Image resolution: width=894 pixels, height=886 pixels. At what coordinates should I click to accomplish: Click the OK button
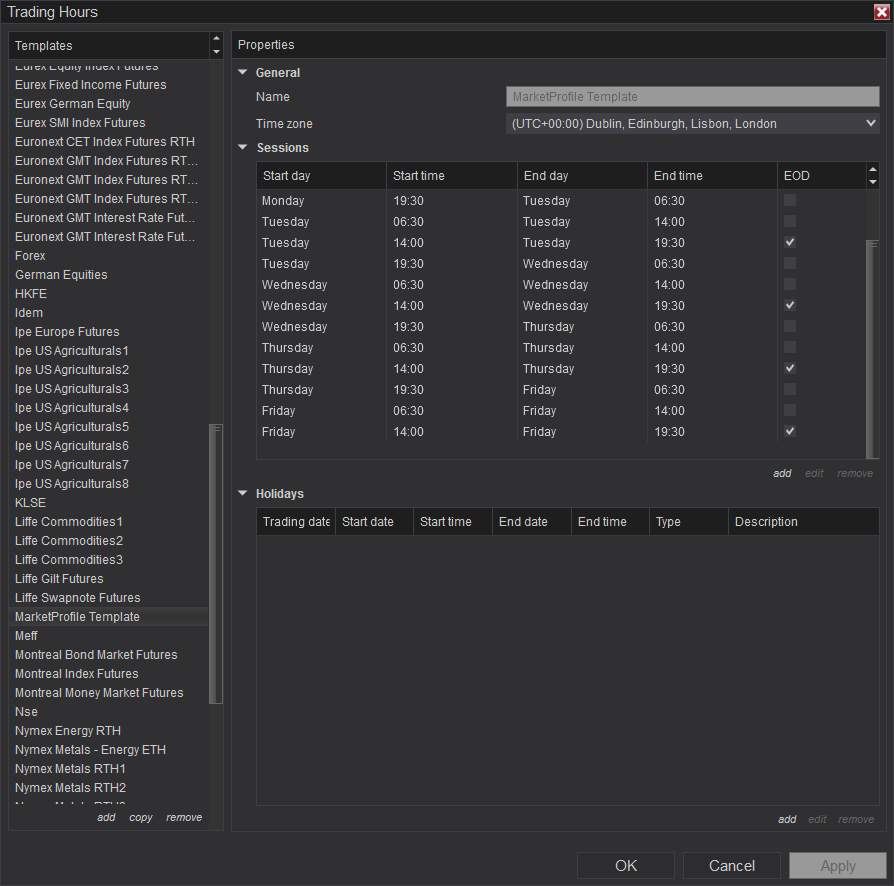625,865
